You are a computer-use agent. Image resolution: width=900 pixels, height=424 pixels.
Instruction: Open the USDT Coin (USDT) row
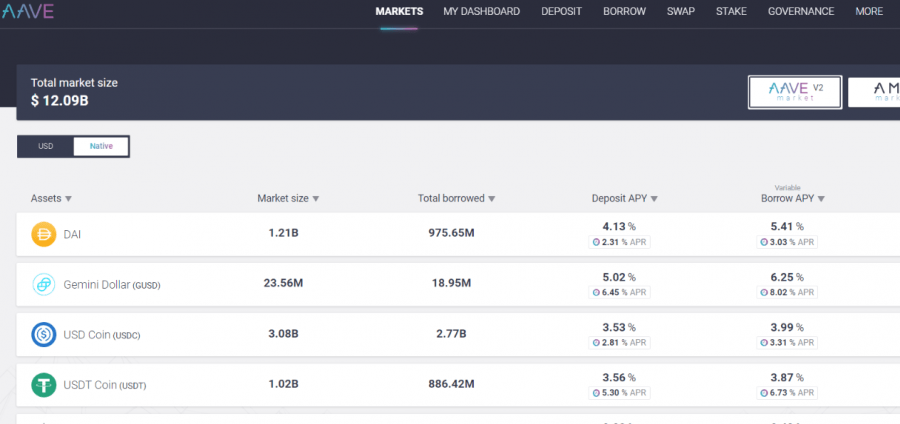(458, 385)
